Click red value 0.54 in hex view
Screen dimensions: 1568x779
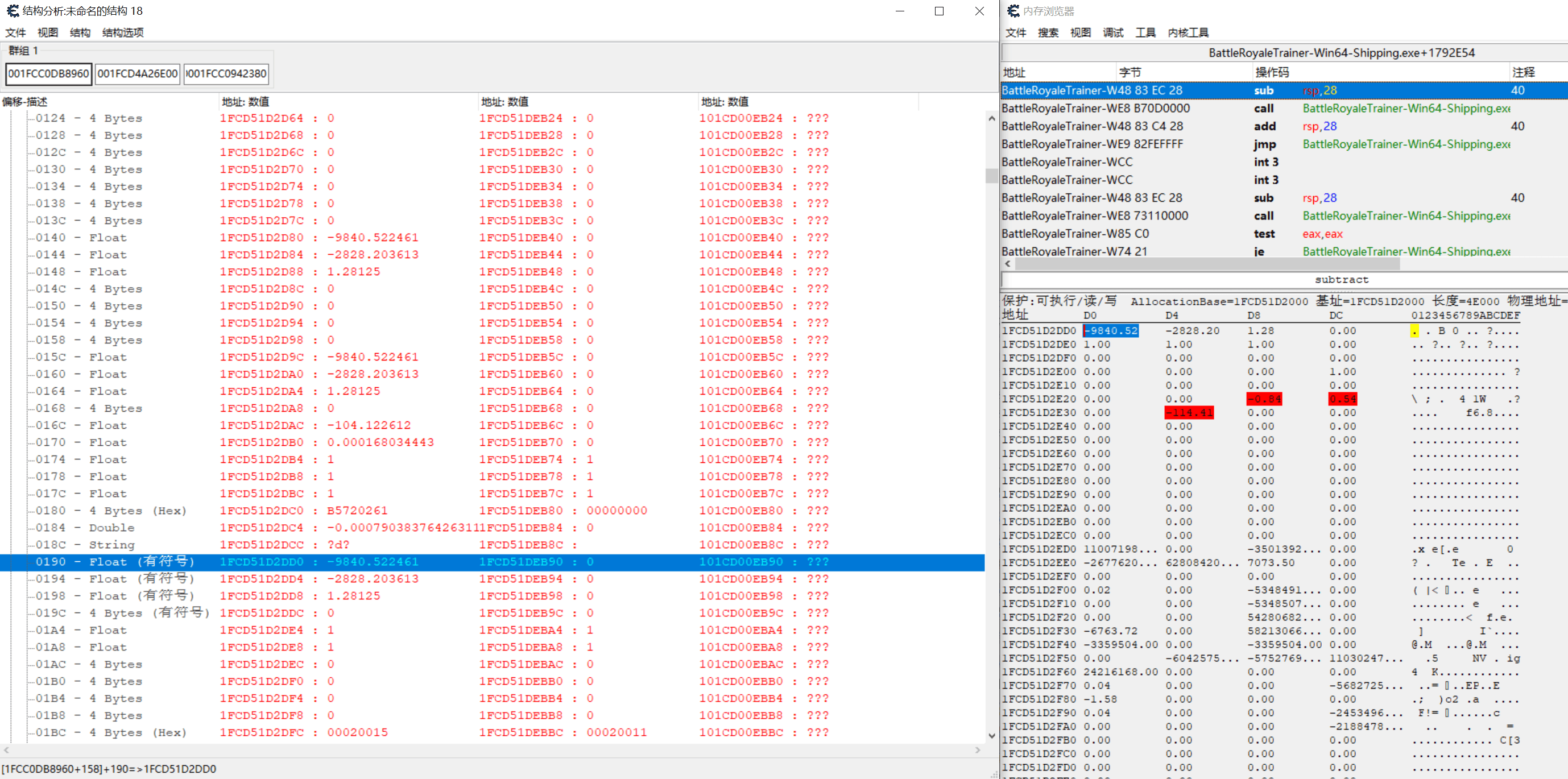point(1343,399)
